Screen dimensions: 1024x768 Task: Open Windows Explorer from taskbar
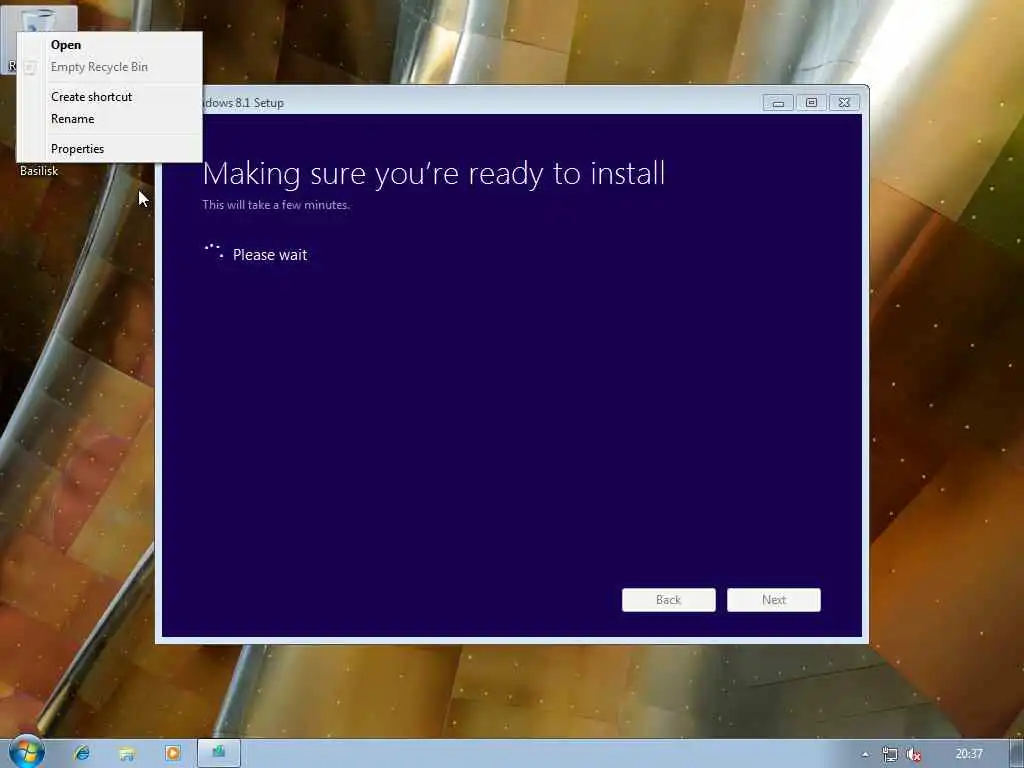pyautogui.click(x=127, y=753)
